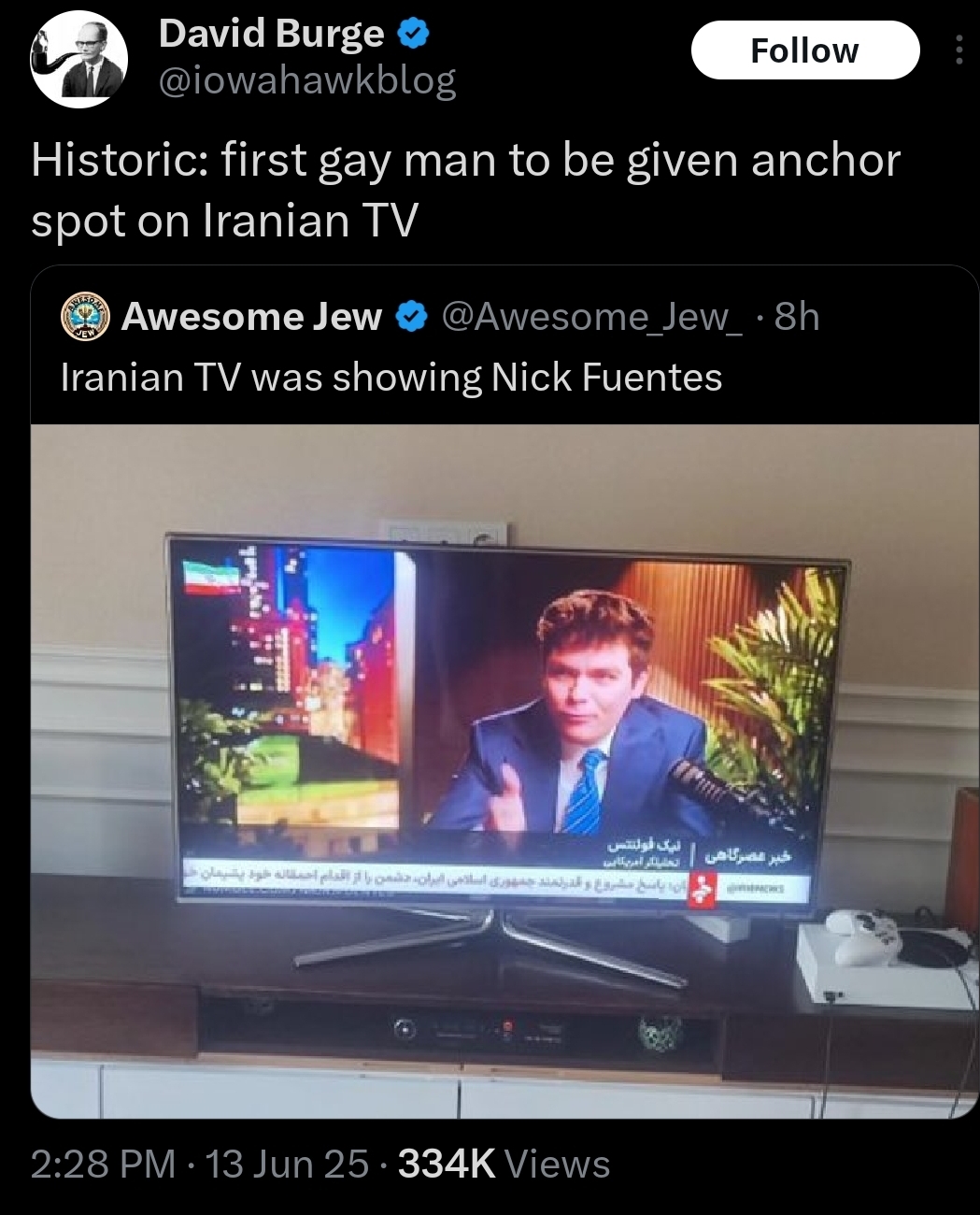Click the verified badge beside David Burge
Viewport: 980px width, 1215px height.
414,34
